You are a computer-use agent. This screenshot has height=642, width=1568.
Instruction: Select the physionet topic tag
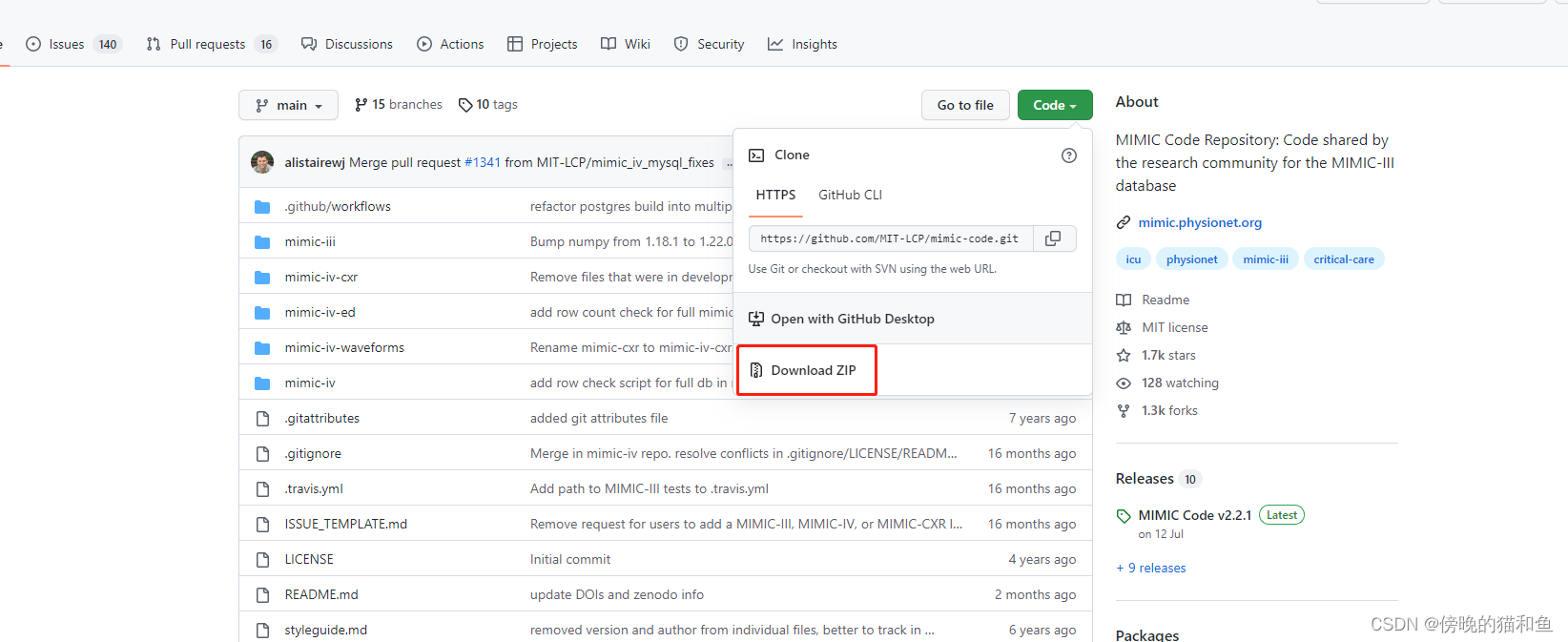tap(1191, 259)
